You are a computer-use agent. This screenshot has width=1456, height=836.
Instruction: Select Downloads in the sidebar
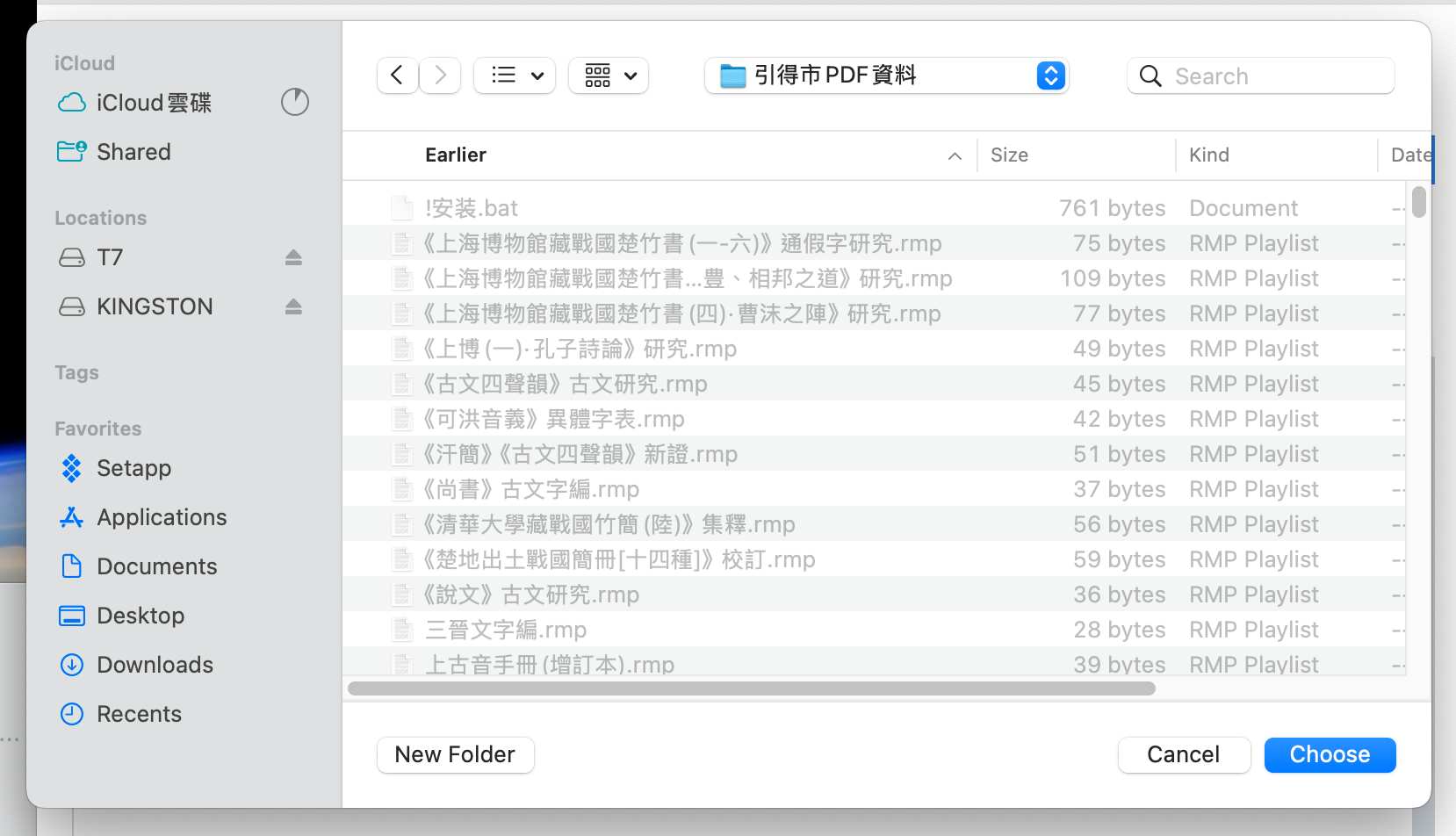[x=155, y=665]
